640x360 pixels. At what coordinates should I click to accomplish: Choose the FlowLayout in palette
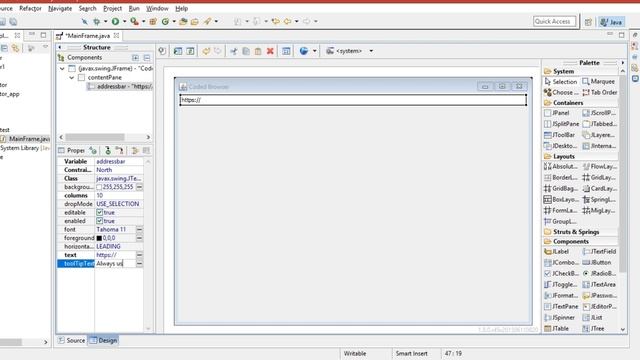tap(600, 167)
